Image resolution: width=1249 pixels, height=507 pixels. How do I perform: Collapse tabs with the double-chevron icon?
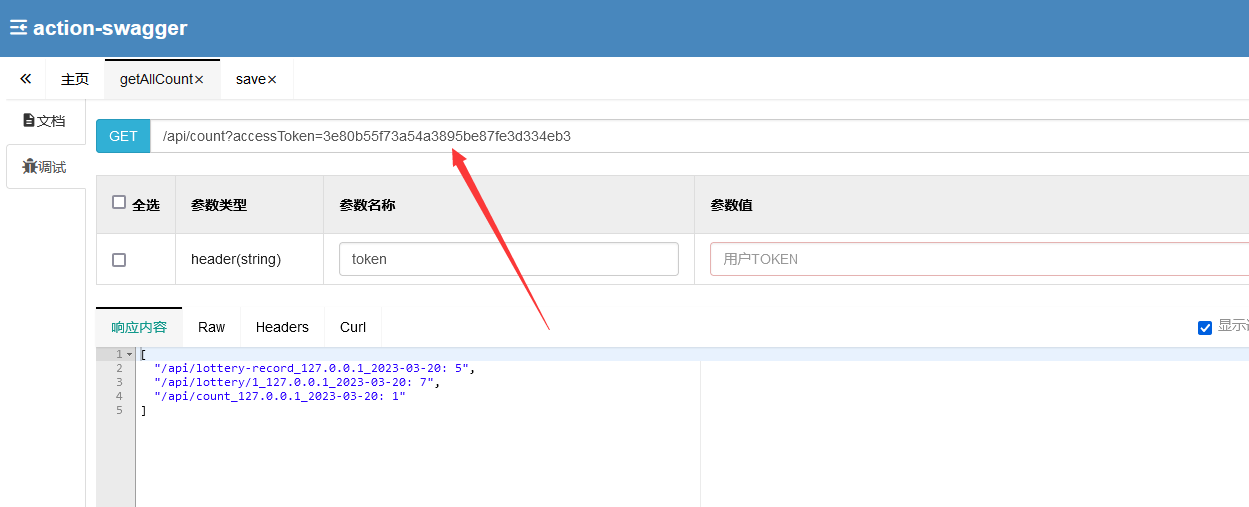coord(25,79)
